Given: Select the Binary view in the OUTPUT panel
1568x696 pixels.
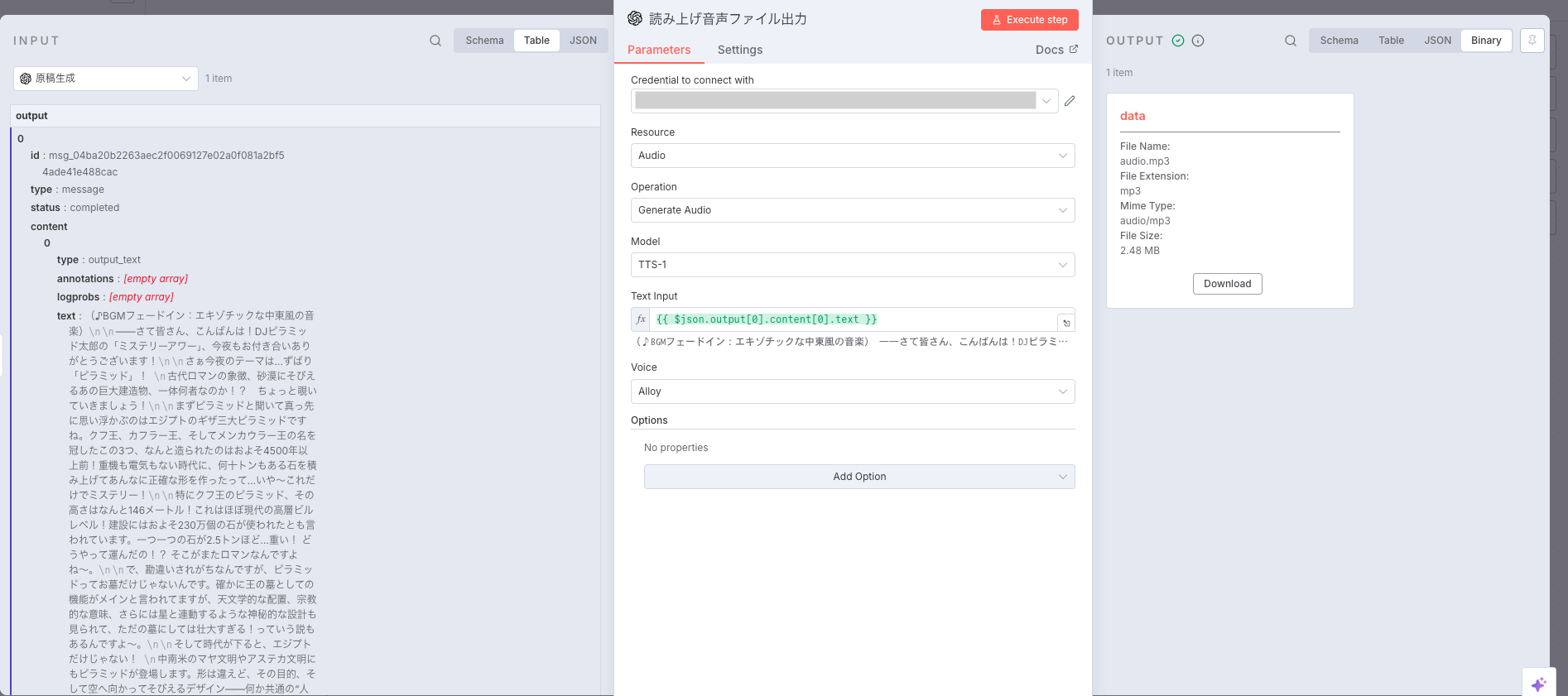Looking at the screenshot, I should pos(1486,41).
